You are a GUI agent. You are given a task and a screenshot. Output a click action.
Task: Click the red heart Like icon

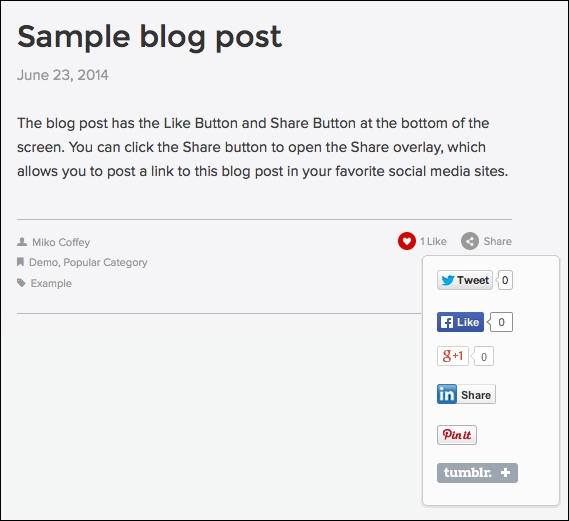(406, 241)
